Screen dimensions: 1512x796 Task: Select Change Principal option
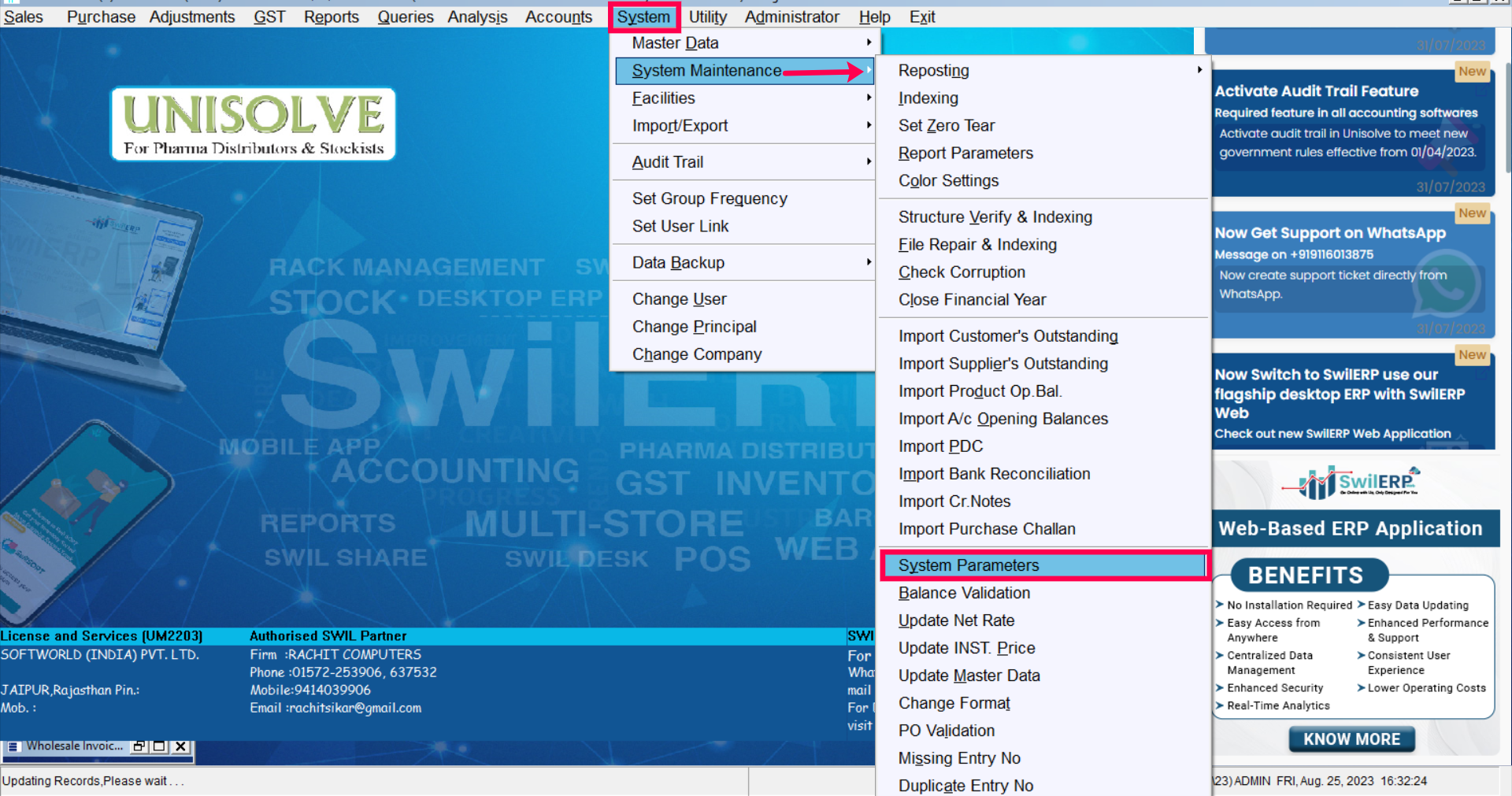(744, 326)
